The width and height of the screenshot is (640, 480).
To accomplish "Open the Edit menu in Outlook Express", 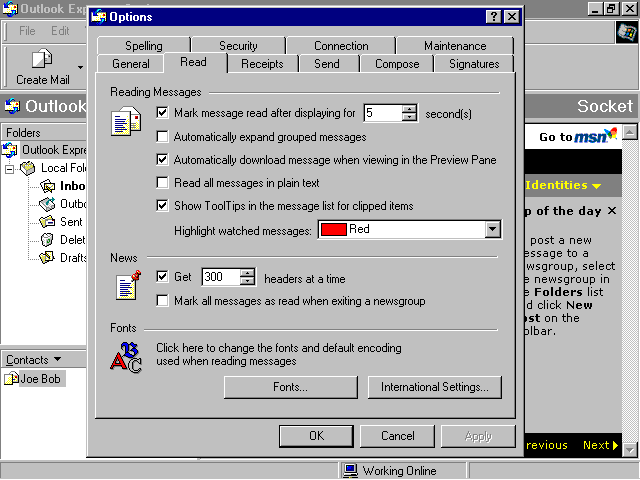I will (x=60, y=31).
